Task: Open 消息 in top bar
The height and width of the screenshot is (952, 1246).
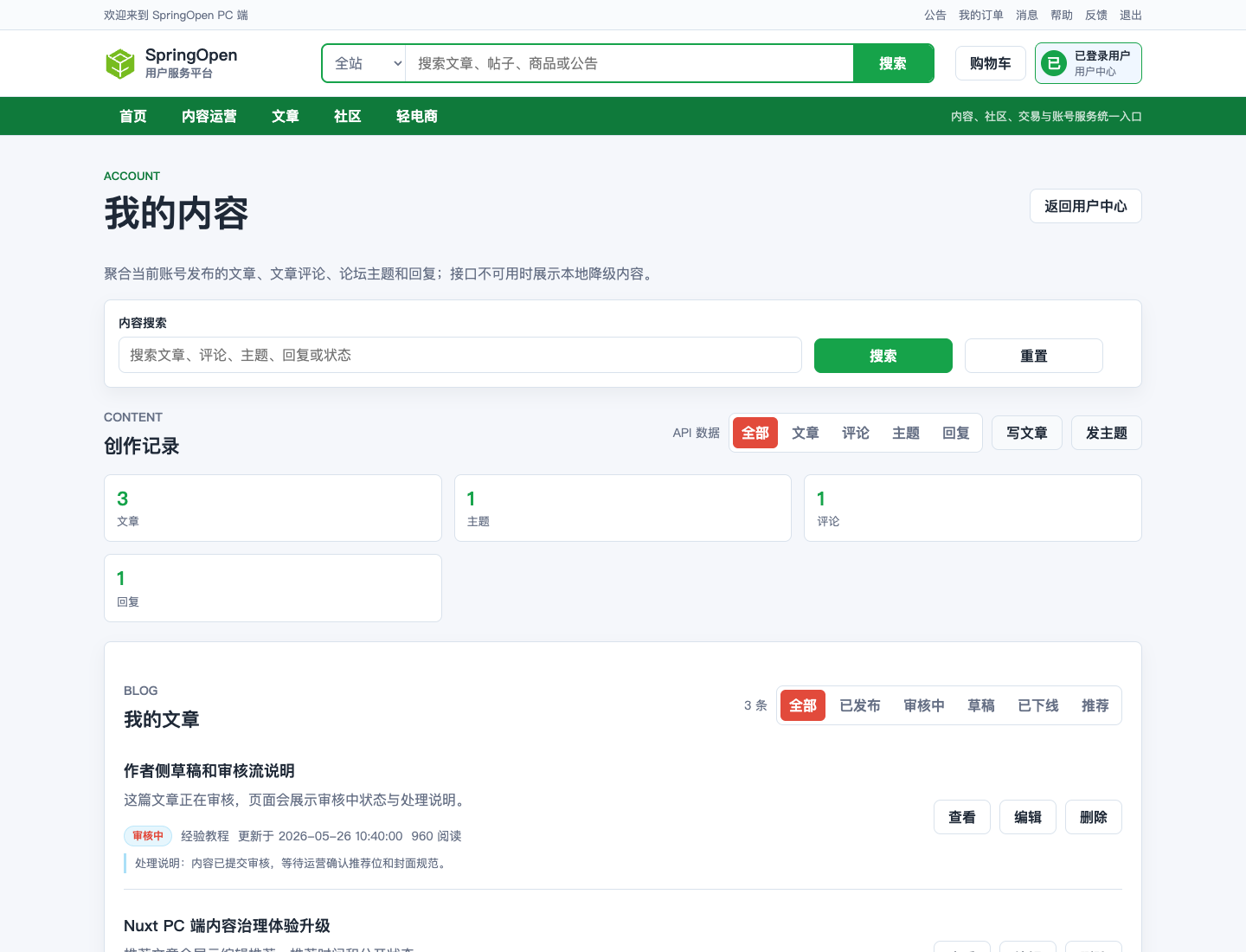Action: point(1027,15)
